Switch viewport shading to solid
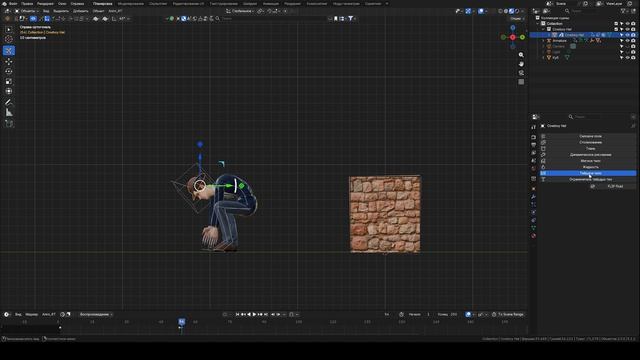This screenshot has height=360, width=640. pyautogui.click(x=506, y=11)
